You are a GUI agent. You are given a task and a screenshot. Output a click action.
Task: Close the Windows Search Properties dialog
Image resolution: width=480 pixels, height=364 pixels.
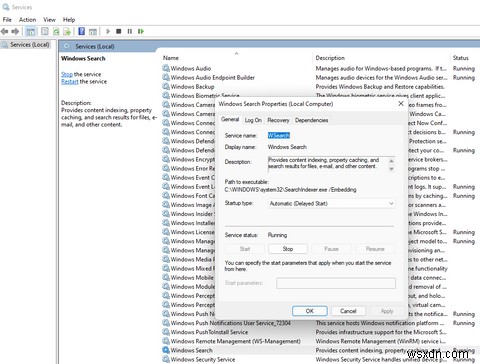click(401, 104)
